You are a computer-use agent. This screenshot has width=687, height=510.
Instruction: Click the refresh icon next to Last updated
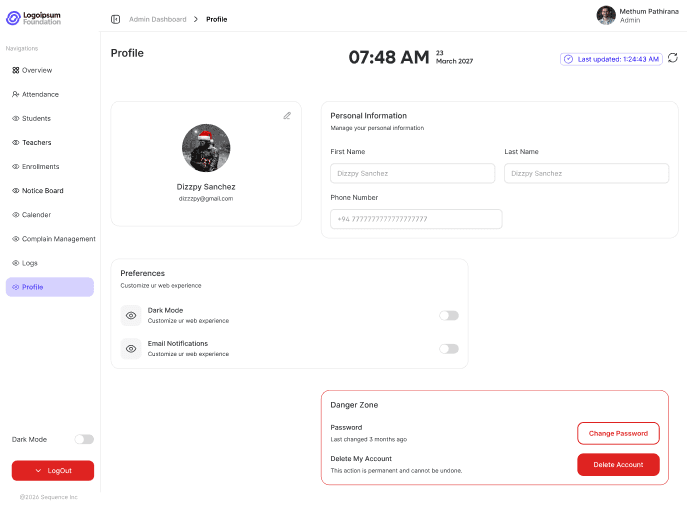[x=673, y=58]
